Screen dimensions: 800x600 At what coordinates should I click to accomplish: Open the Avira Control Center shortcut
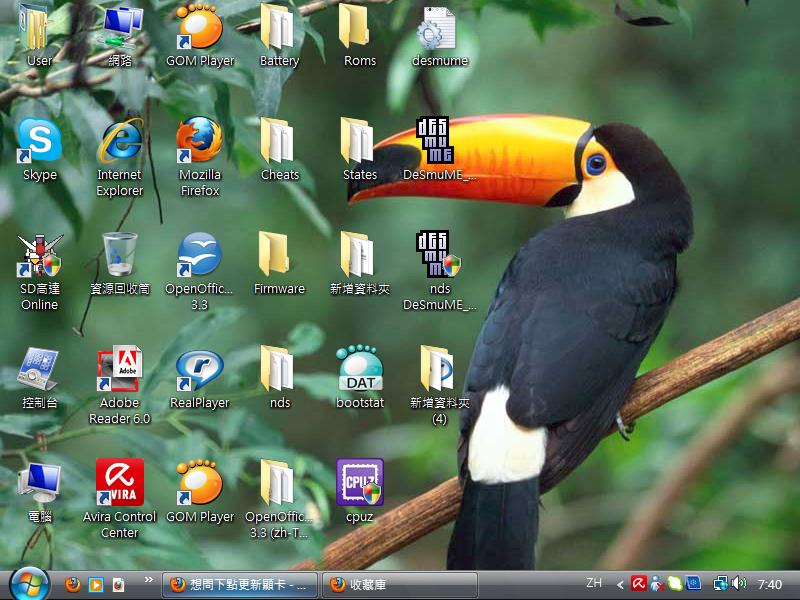click(120, 483)
